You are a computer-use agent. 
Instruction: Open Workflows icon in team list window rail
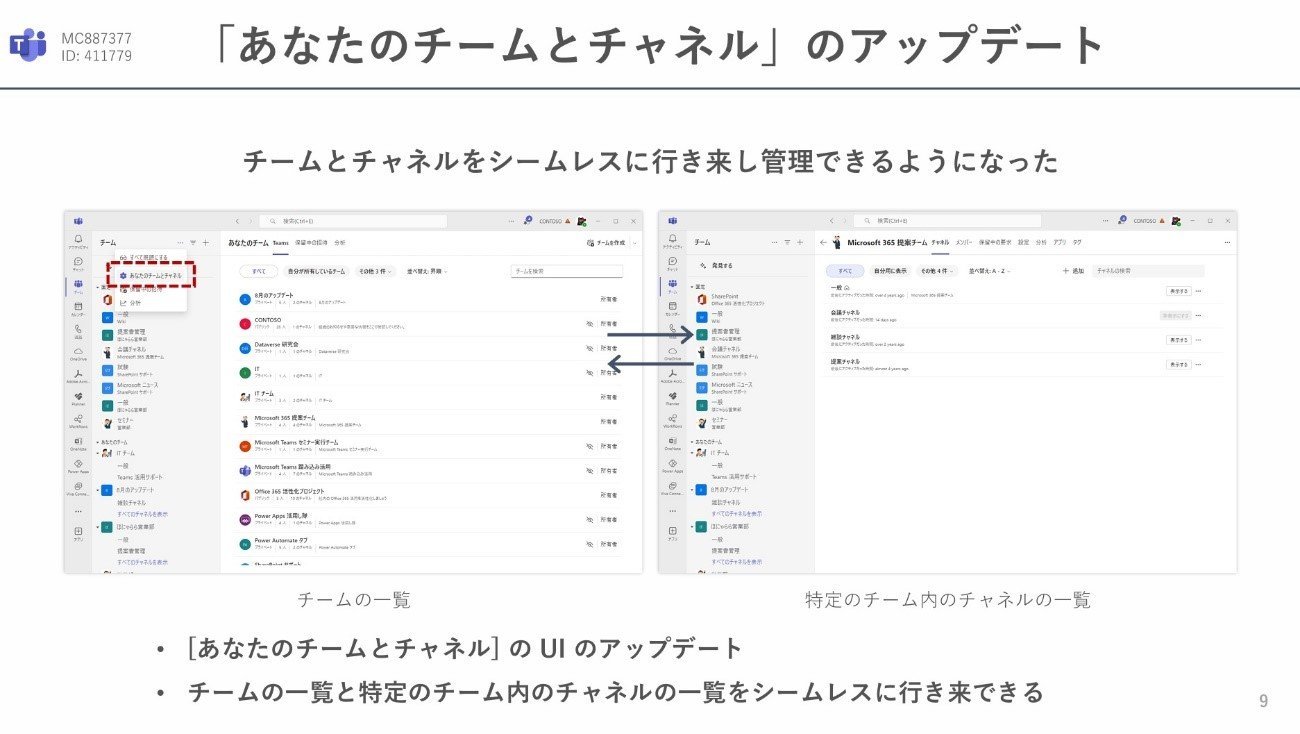point(77,421)
